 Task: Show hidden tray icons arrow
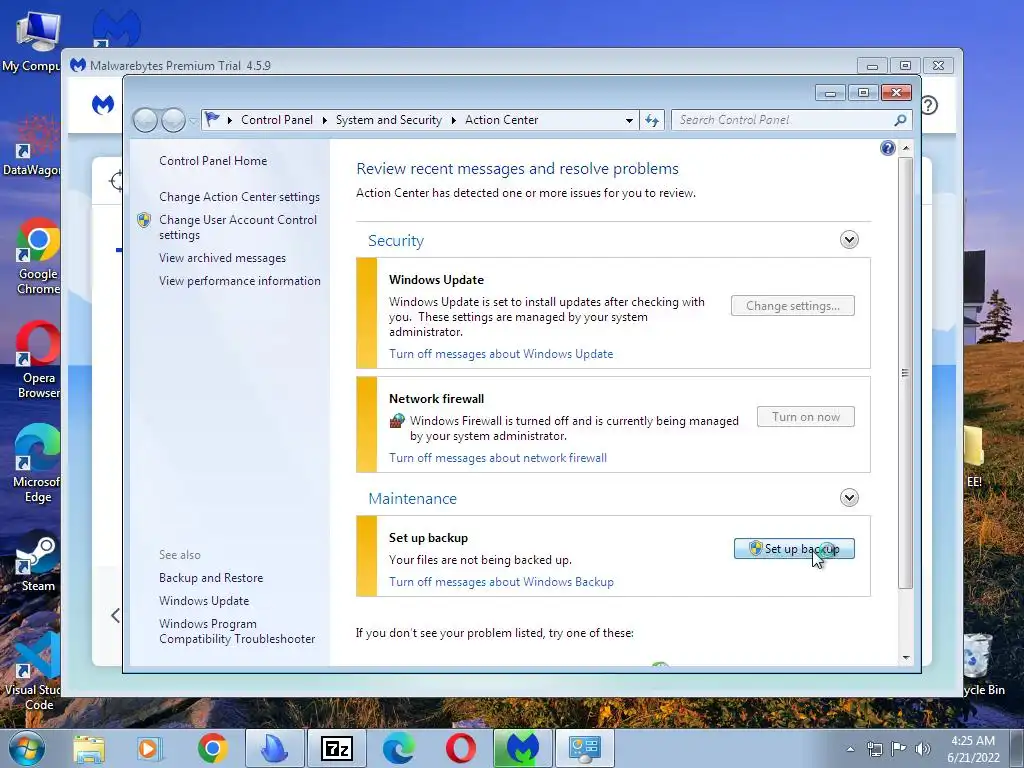coord(850,749)
